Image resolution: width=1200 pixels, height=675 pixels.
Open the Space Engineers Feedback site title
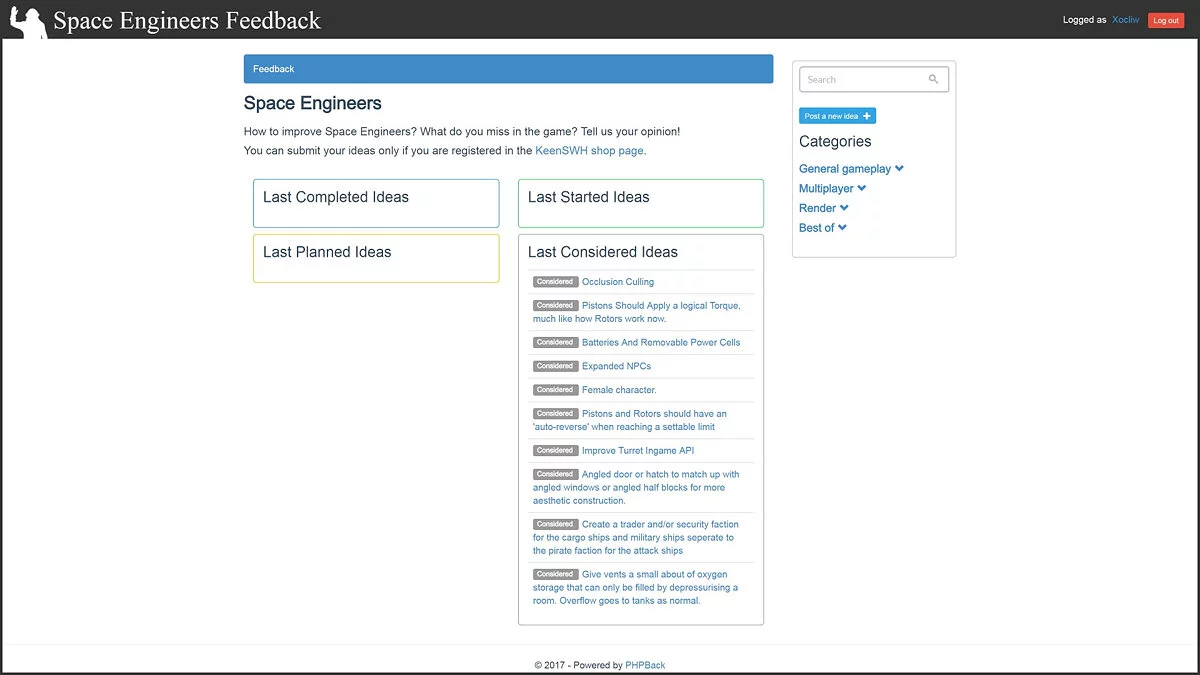click(x=187, y=20)
